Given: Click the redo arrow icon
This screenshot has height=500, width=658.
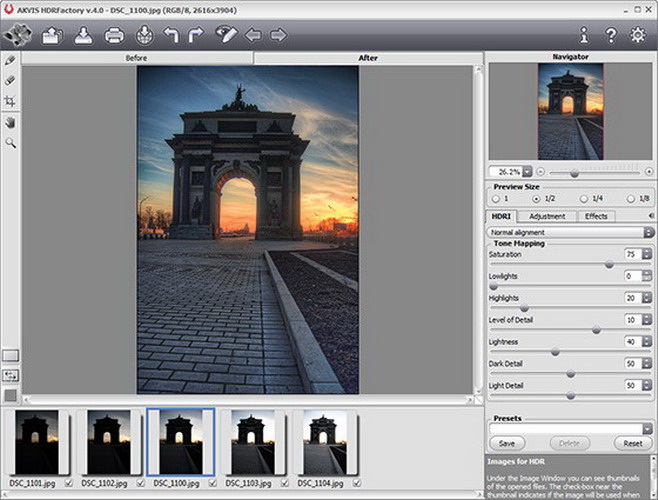Looking at the screenshot, I should 197,36.
